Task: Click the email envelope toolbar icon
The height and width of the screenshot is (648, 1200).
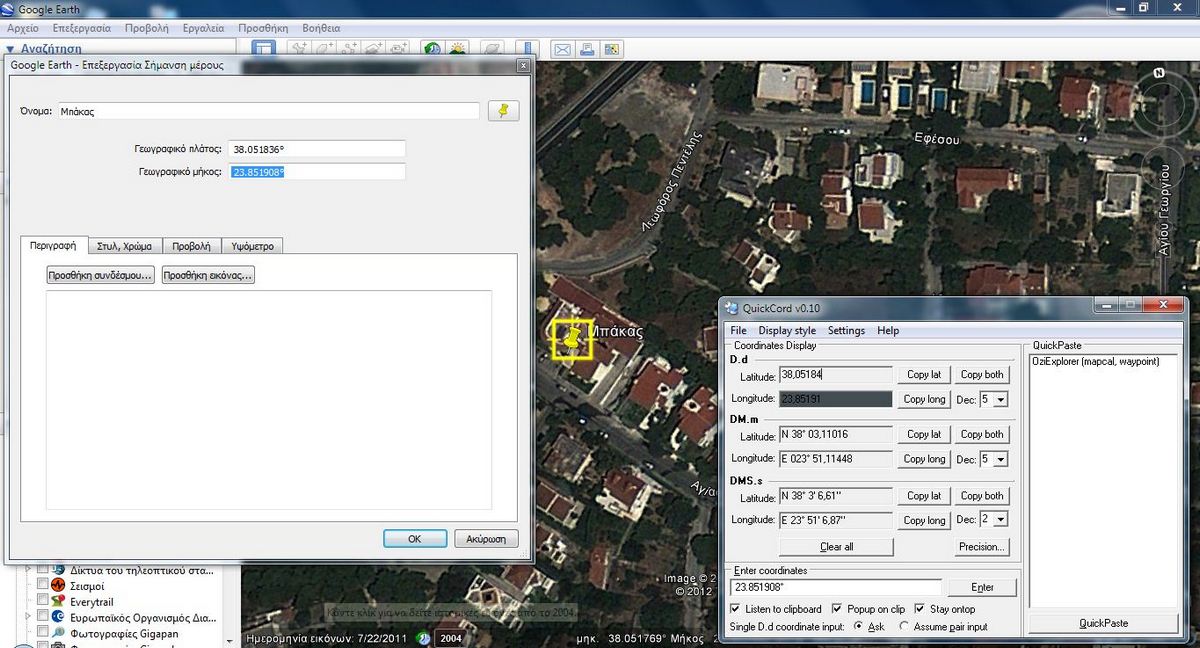Action: click(x=562, y=48)
